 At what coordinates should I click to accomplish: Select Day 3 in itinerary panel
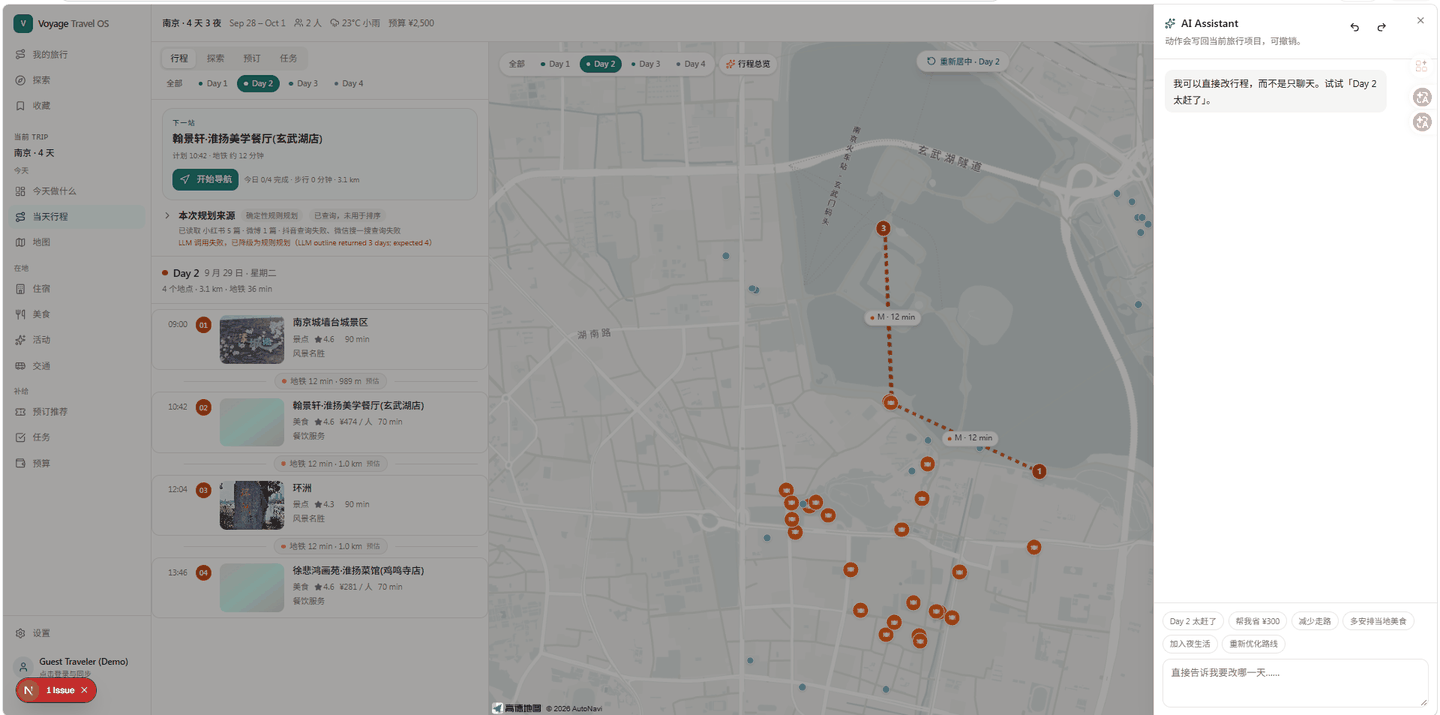tap(303, 84)
